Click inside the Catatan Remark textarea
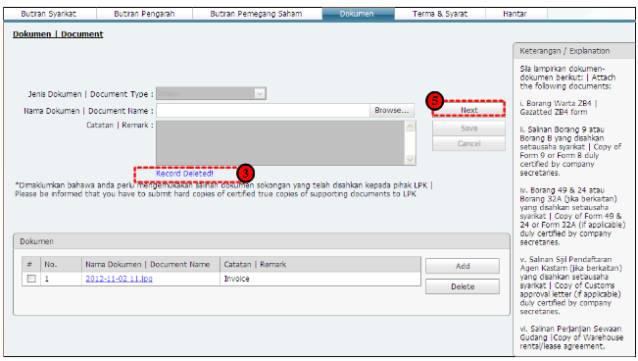This screenshot has height=361, width=638. (281, 143)
